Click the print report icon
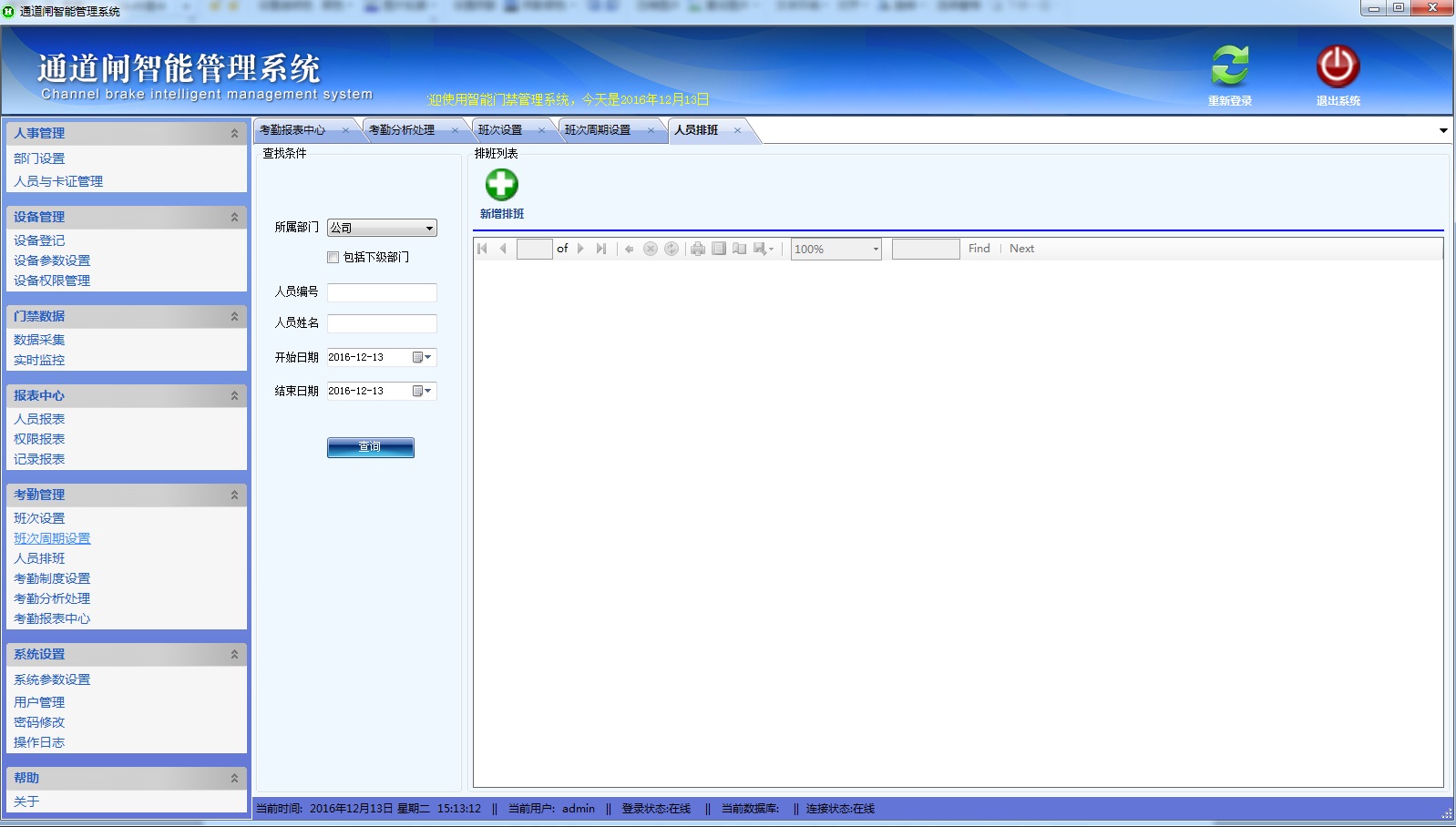Viewport: 1456px width, 827px height. (x=698, y=249)
